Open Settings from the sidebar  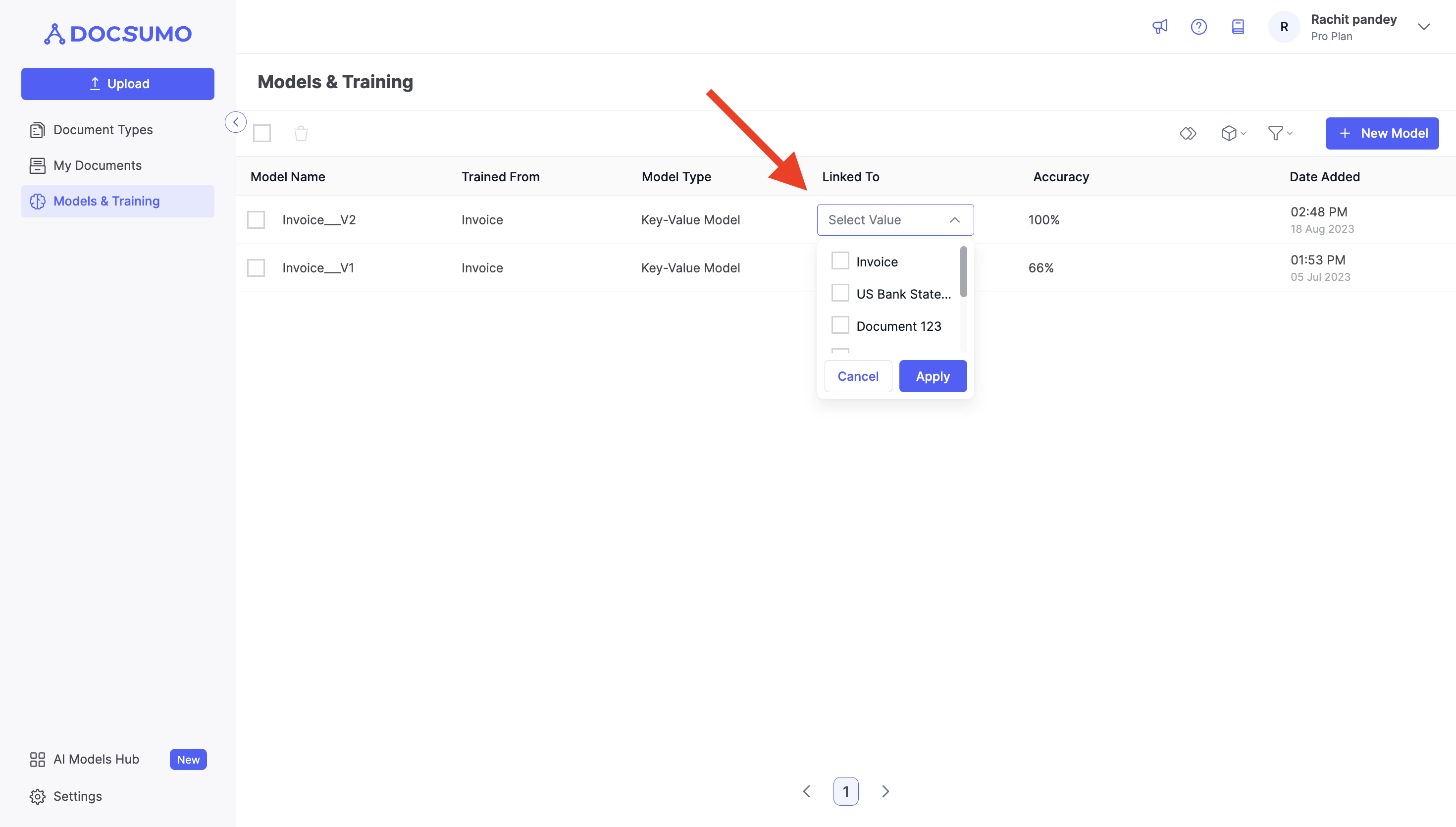point(77,796)
